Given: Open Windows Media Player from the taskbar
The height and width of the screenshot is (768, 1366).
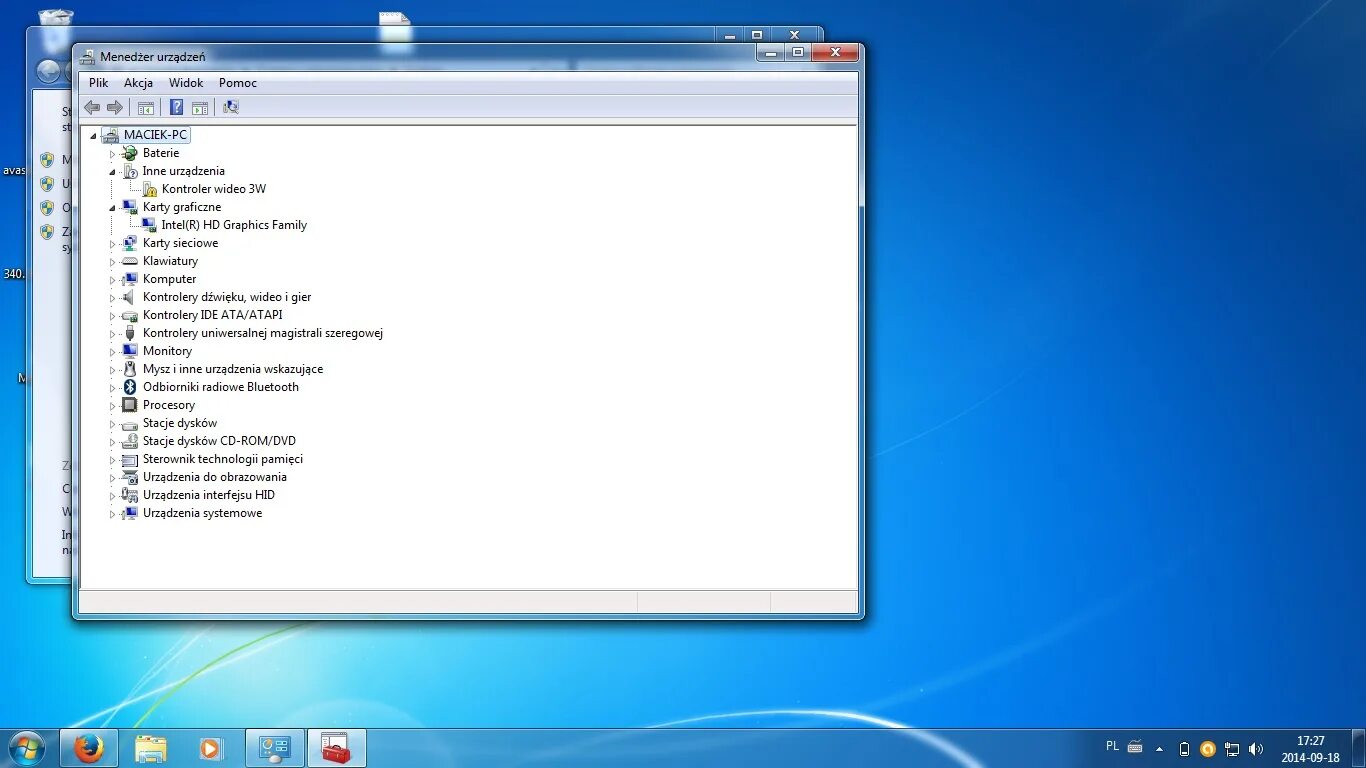Looking at the screenshot, I should 210,748.
